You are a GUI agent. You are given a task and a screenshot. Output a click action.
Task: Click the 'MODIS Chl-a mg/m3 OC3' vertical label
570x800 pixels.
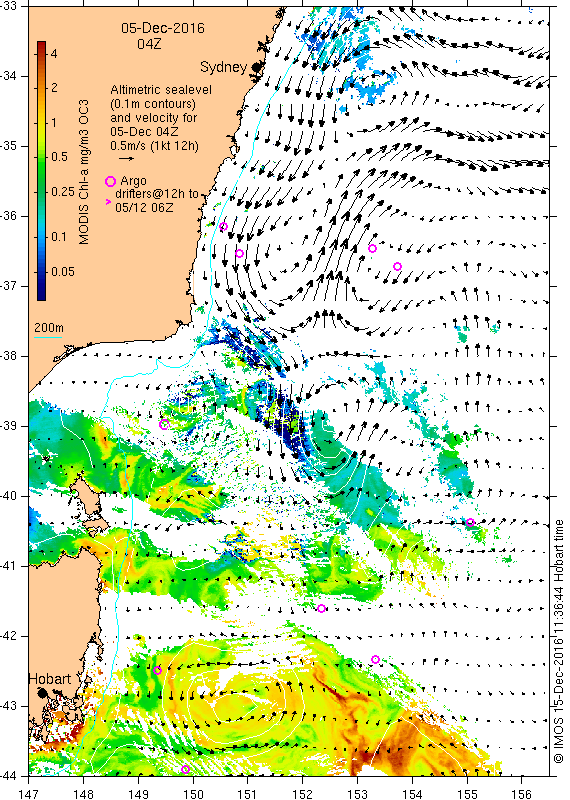pos(84,172)
